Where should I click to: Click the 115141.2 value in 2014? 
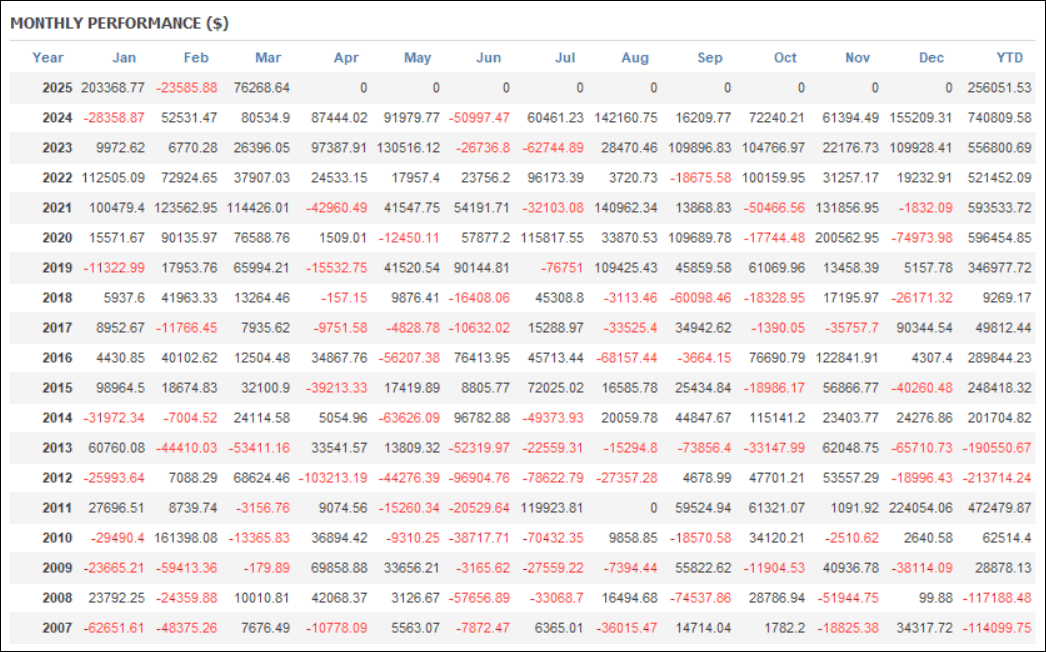click(x=777, y=418)
